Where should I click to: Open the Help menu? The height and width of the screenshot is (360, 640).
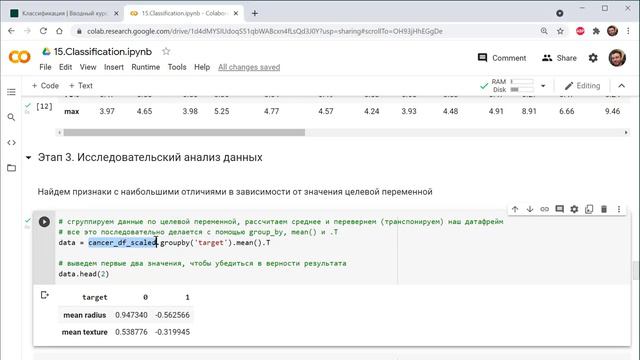click(x=202, y=67)
